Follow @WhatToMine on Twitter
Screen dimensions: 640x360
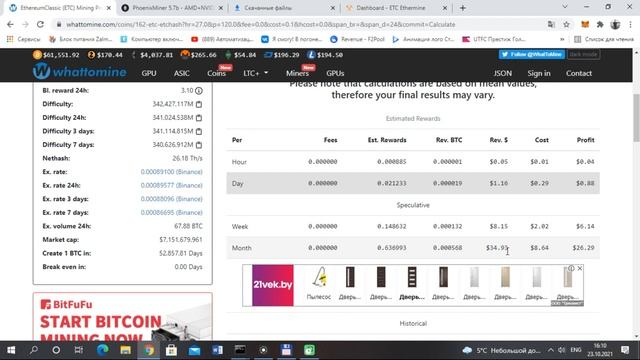click(x=531, y=54)
